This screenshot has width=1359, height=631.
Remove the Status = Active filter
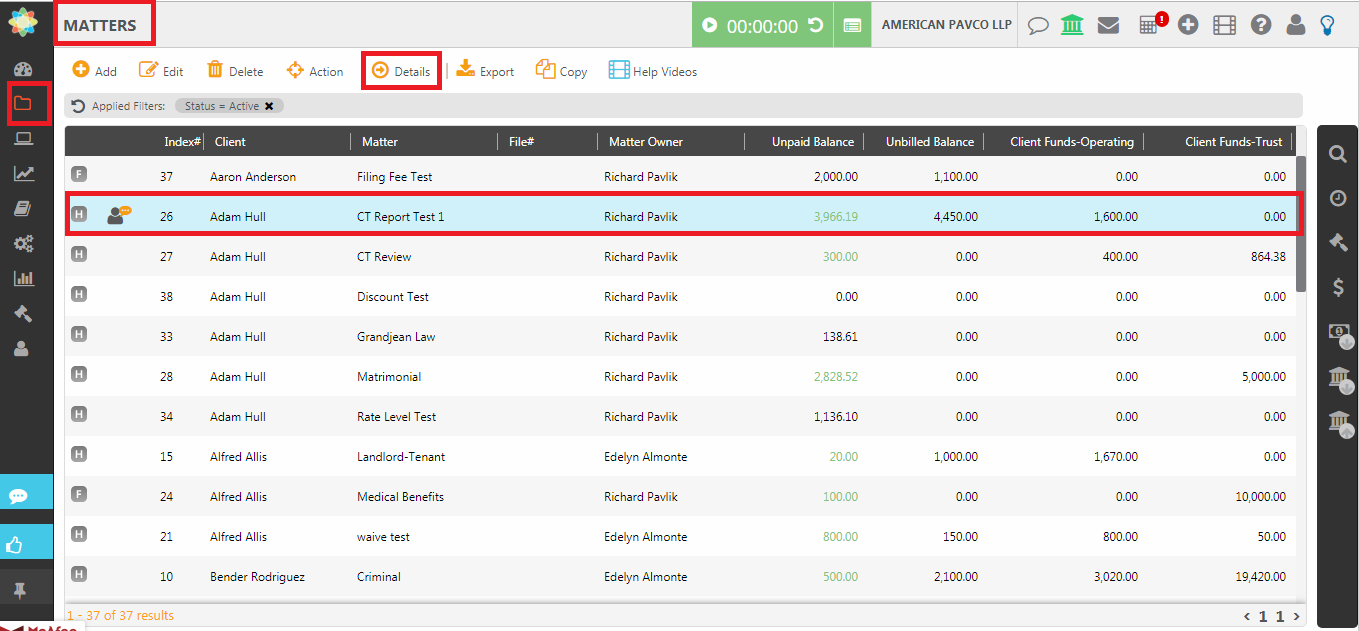(269, 106)
